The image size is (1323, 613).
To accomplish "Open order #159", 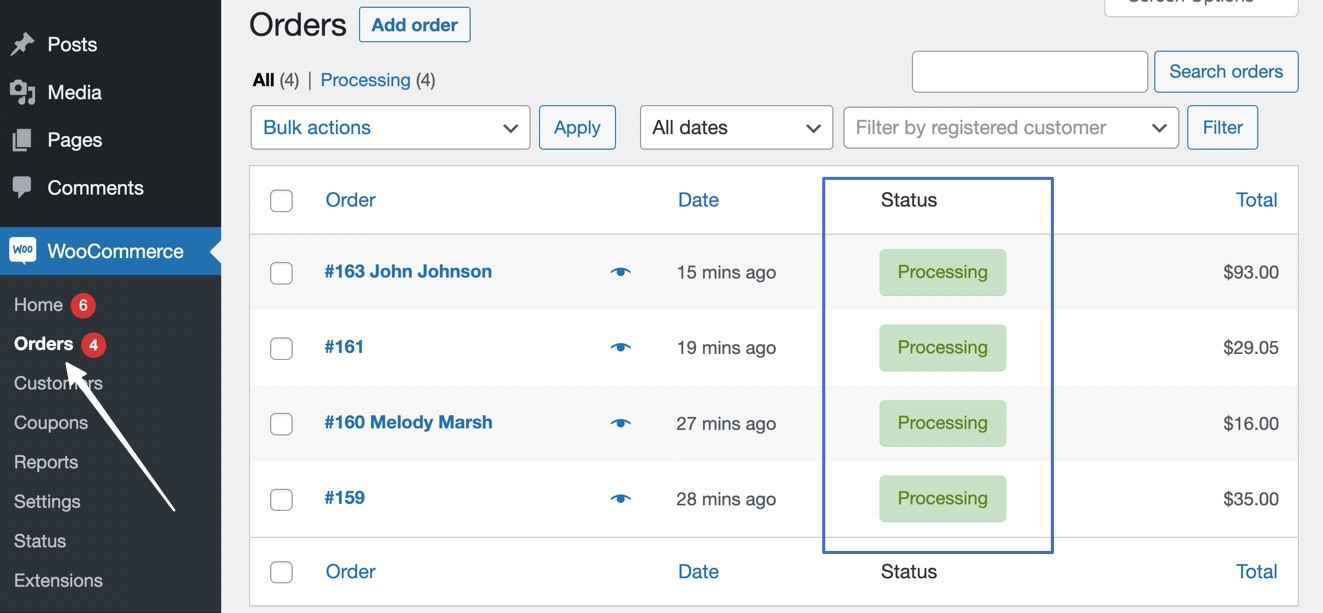I will [x=344, y=497].
